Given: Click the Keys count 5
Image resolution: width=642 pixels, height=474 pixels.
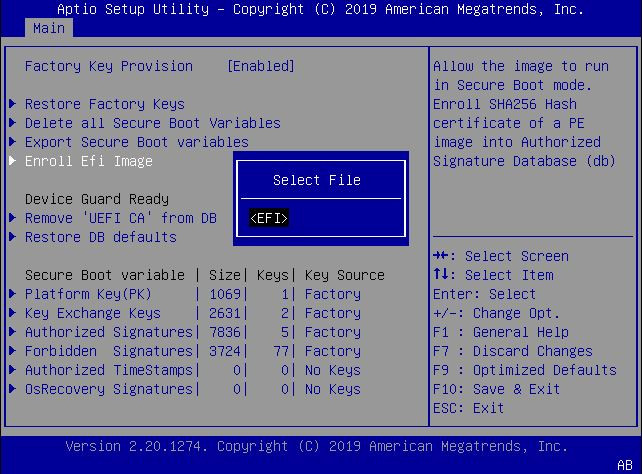Looking at the screenshot, I should coord(285,332).
